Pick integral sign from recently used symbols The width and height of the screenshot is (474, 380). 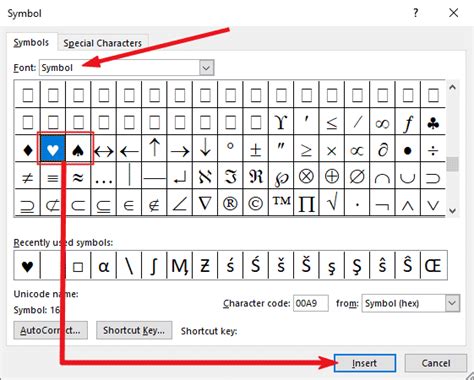154,266
